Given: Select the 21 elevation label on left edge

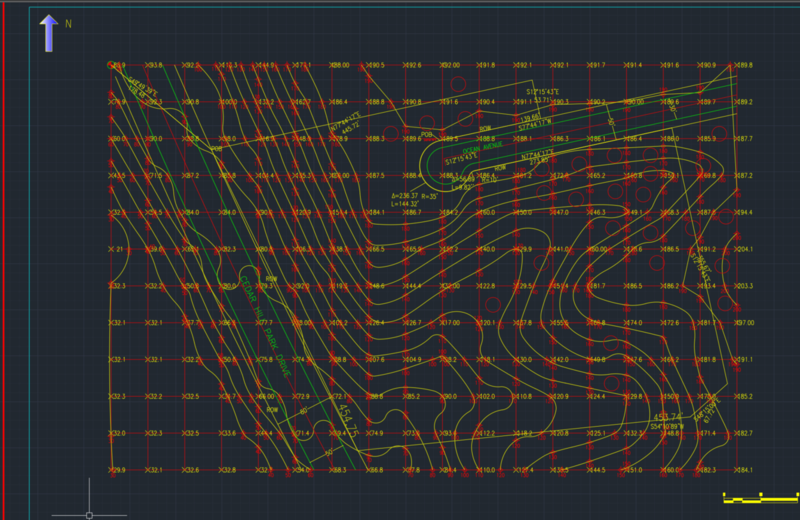Looking at the screenshot, I should point(119,249).
